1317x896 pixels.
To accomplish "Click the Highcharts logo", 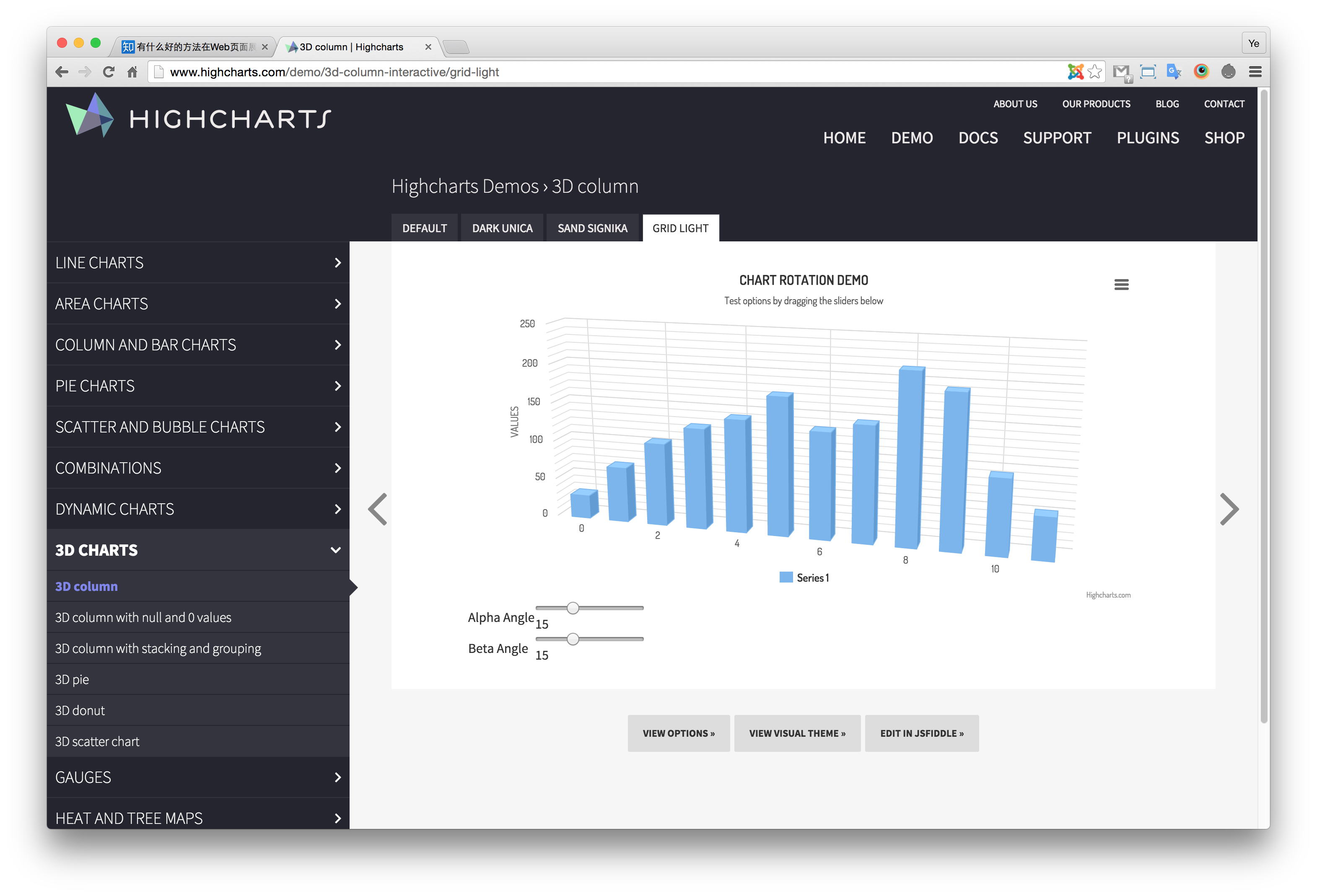I will pos(198,116).
